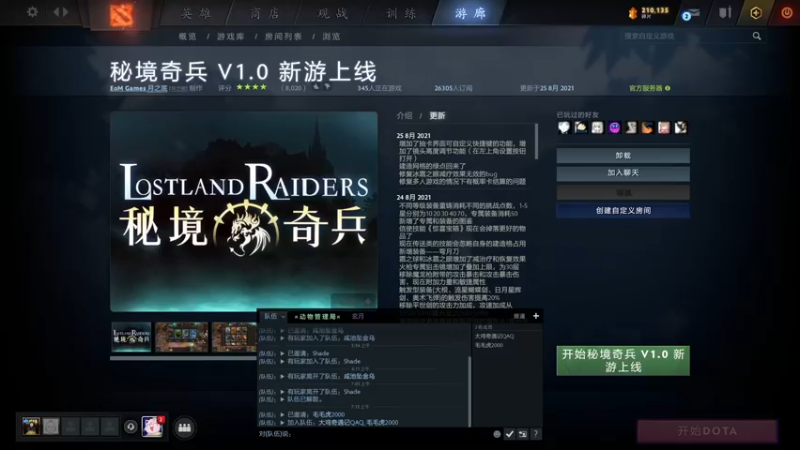The height and width of the screenshot is (450, 800).
Task: Click the pop-out chat window icon
Action: [522, 434]
